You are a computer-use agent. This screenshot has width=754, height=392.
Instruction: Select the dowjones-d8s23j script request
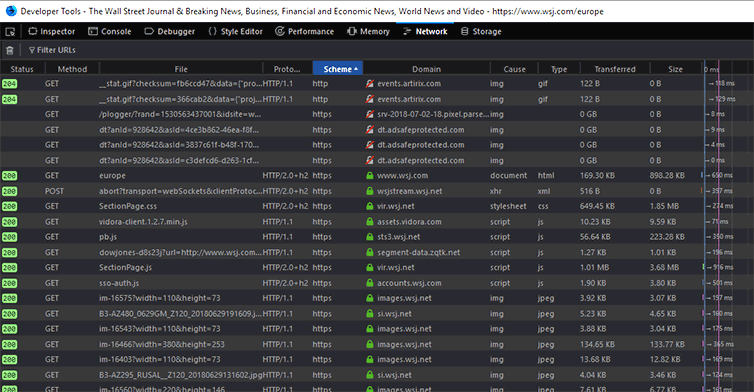click(377, 253)
